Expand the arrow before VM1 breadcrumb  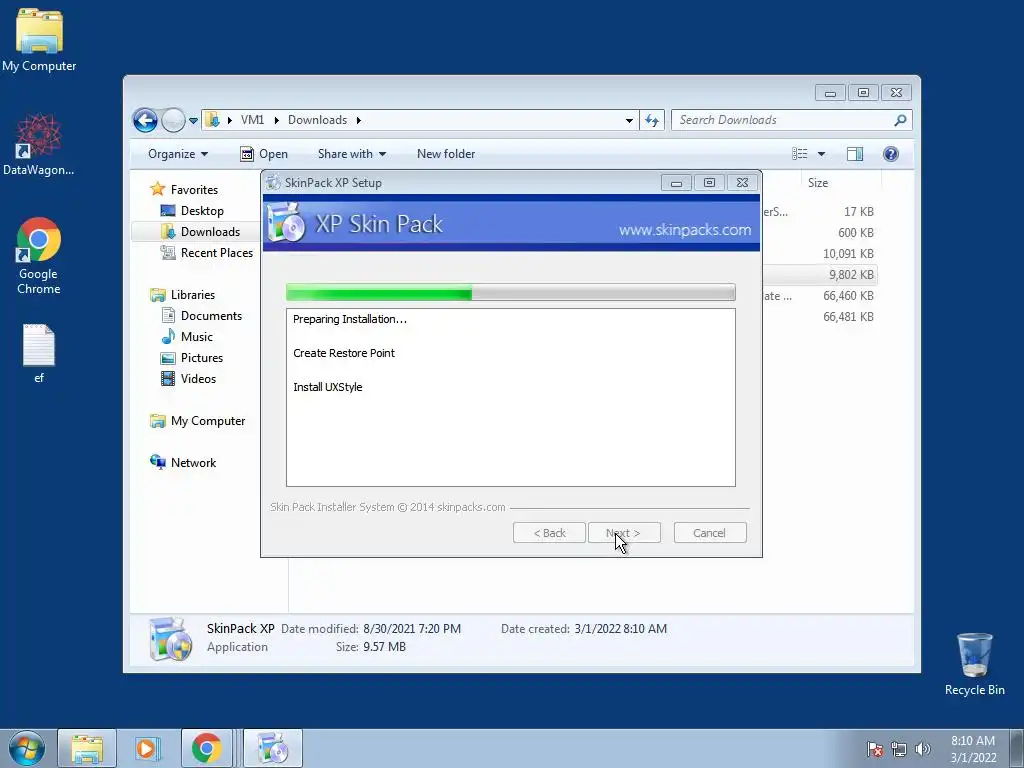[230, 120]
